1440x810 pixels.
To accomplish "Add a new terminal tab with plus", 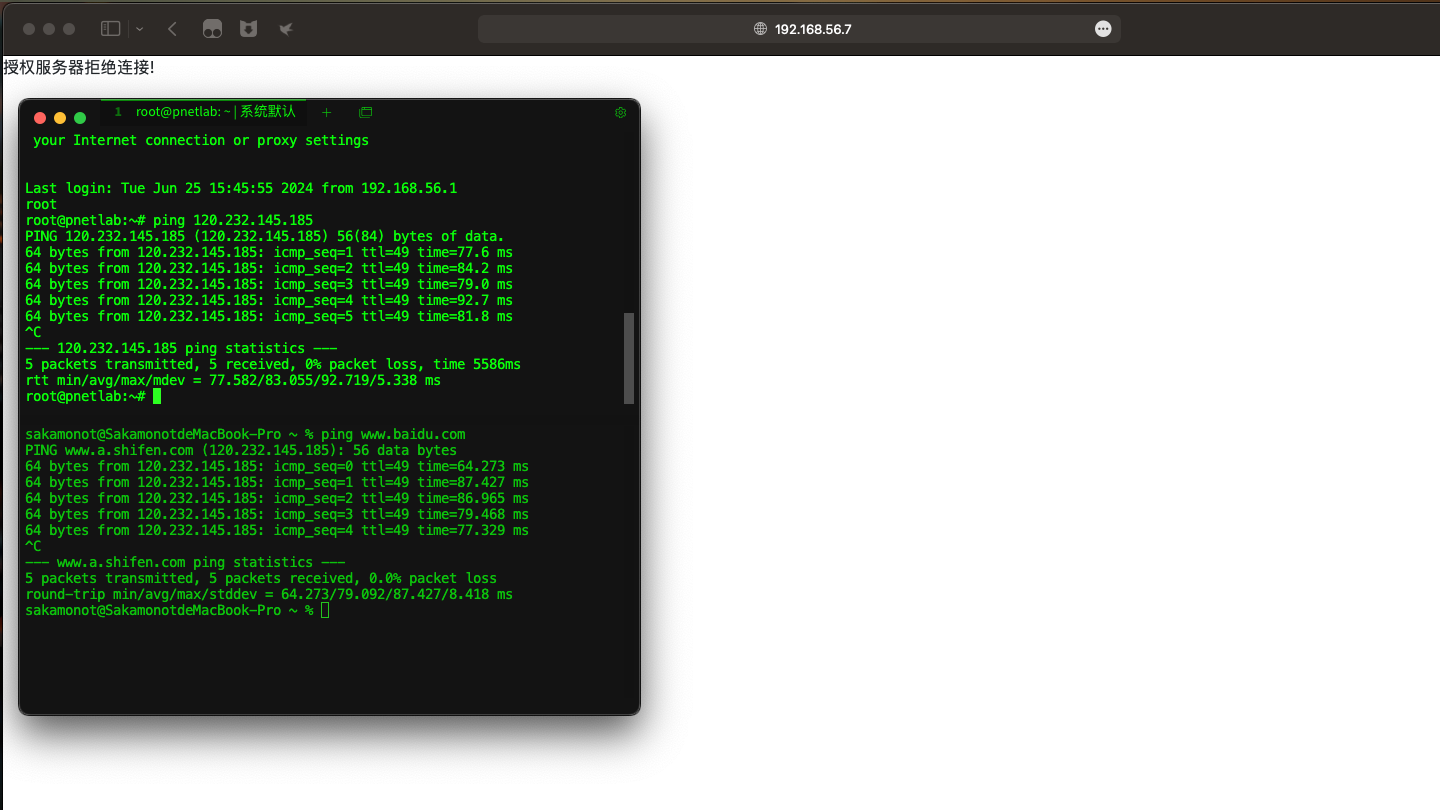I will click(x=326, y=113).
